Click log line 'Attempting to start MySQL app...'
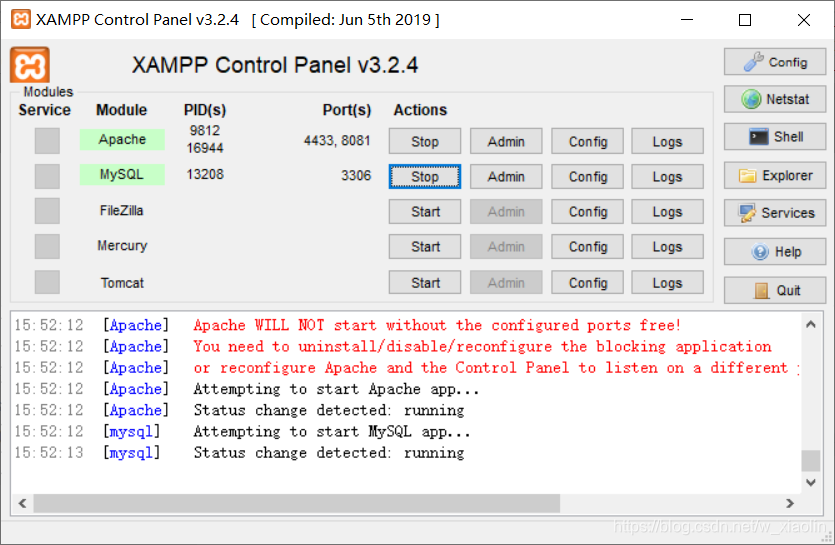The height and width of the screenshot is (545, 835). 332,431
